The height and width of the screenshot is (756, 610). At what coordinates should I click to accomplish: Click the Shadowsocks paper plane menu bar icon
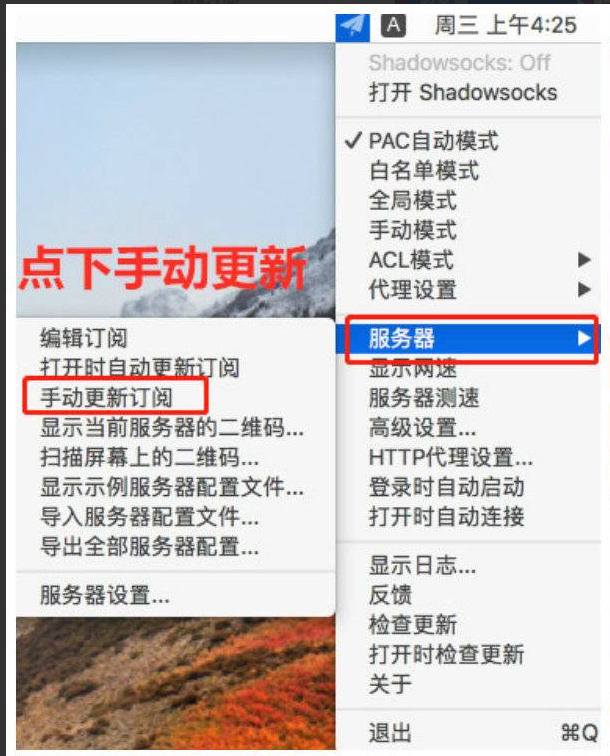click(352, 26)
